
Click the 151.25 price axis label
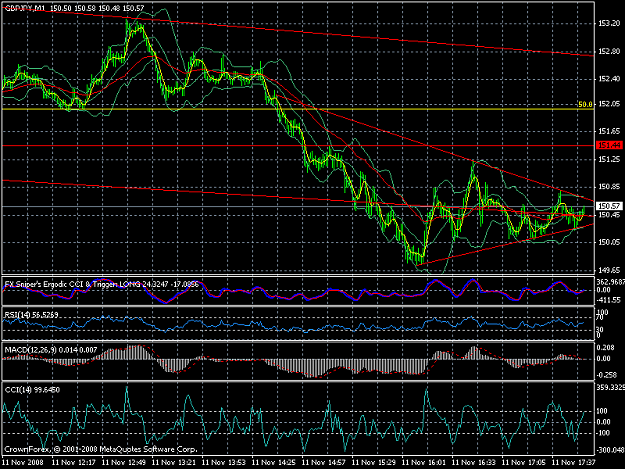pyautogui.click(x=609, y=159)
